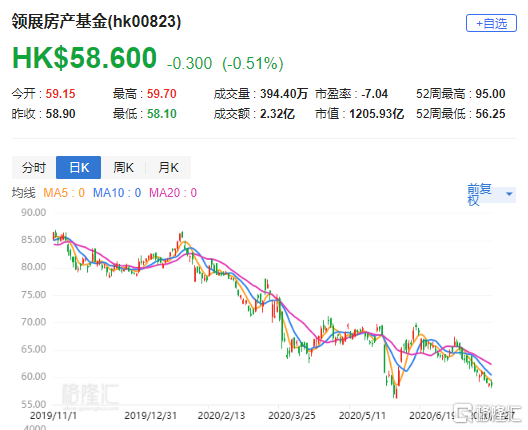Click the 2019/11/1 date axis label
This screenshot has height=430, width=528.
[53, 416]
